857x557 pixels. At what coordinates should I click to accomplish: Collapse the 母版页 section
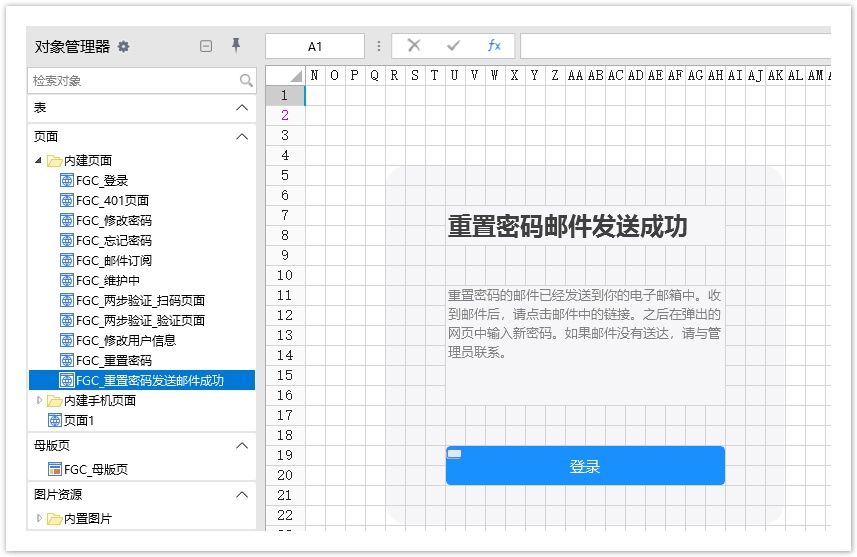tap(242, 445)
